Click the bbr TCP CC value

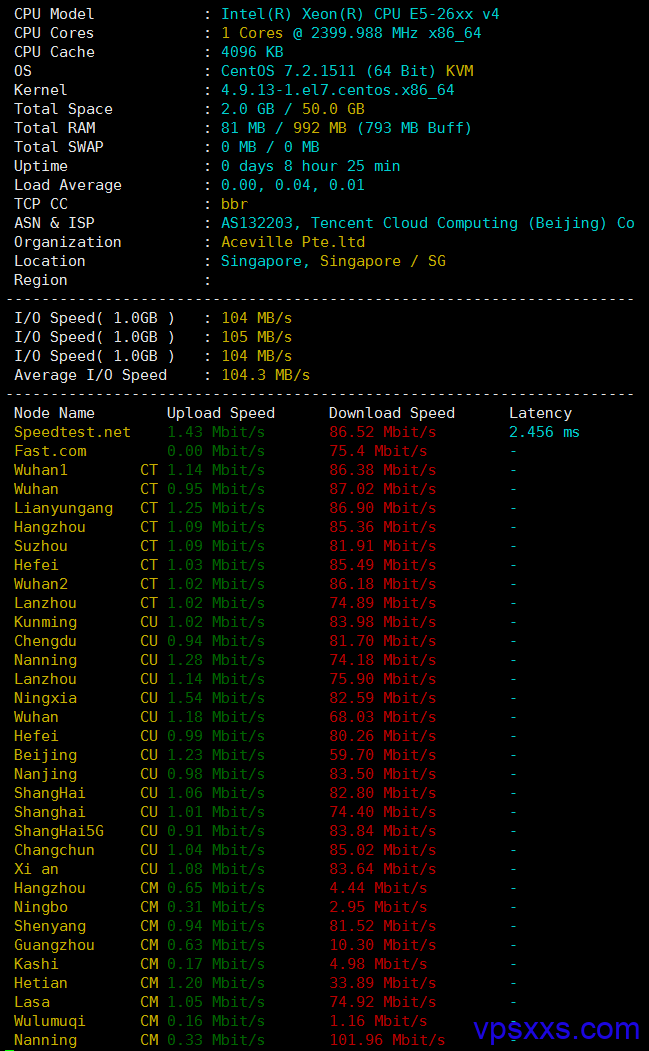point(235,204)
